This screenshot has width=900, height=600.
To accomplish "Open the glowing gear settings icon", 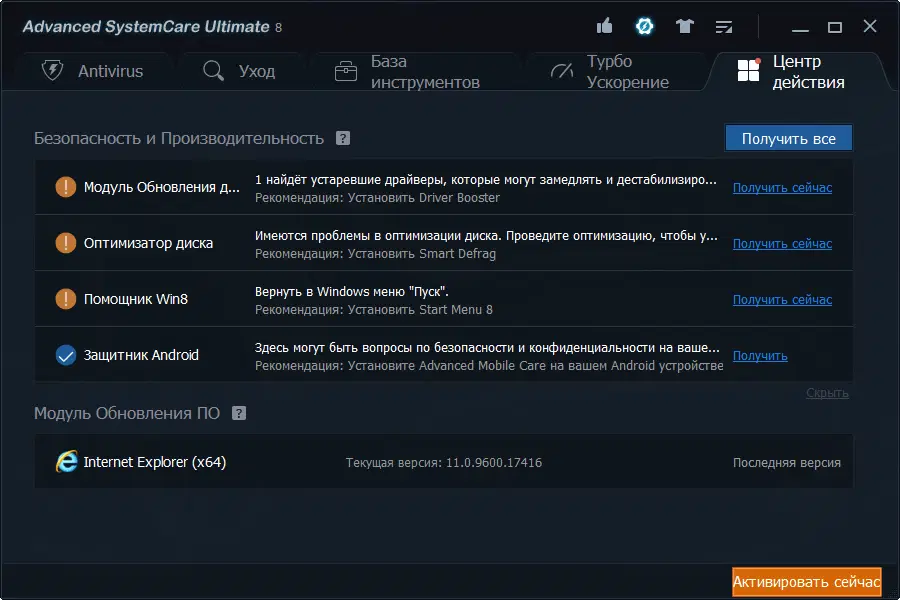I will [644, 26].
